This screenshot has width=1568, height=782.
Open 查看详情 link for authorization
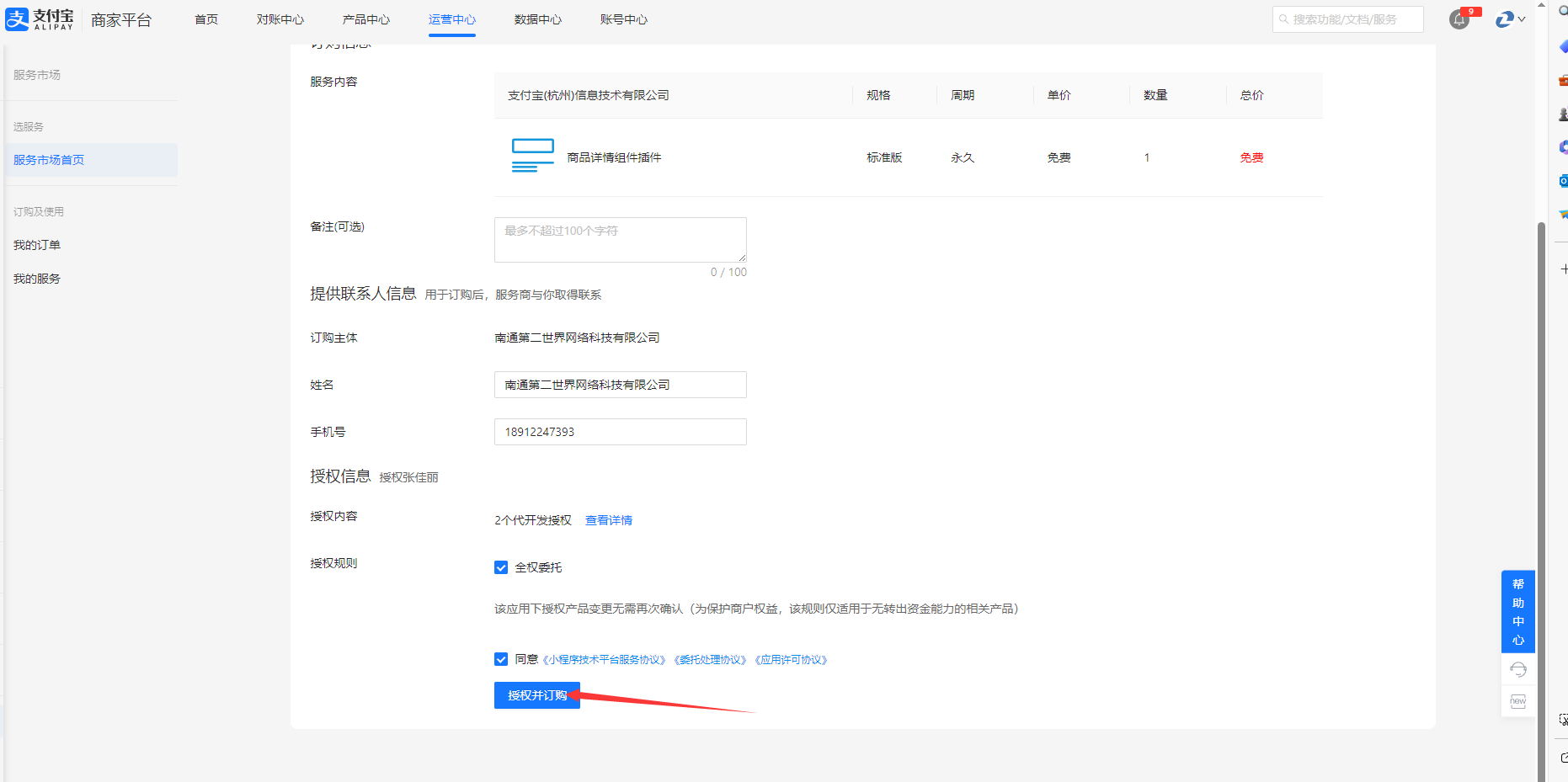tap(608, 520)
